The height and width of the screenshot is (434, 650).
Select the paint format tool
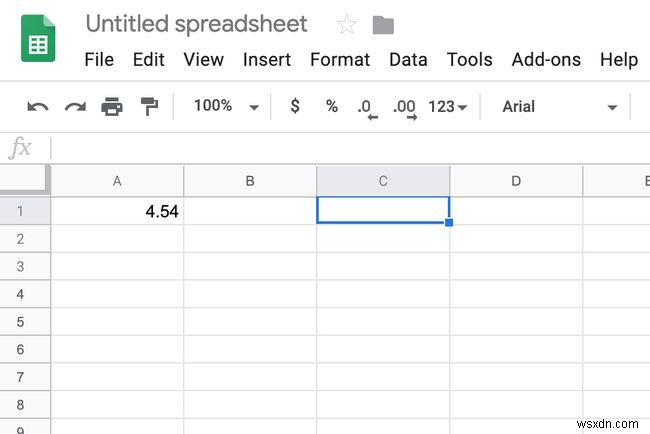coord(149,106)
